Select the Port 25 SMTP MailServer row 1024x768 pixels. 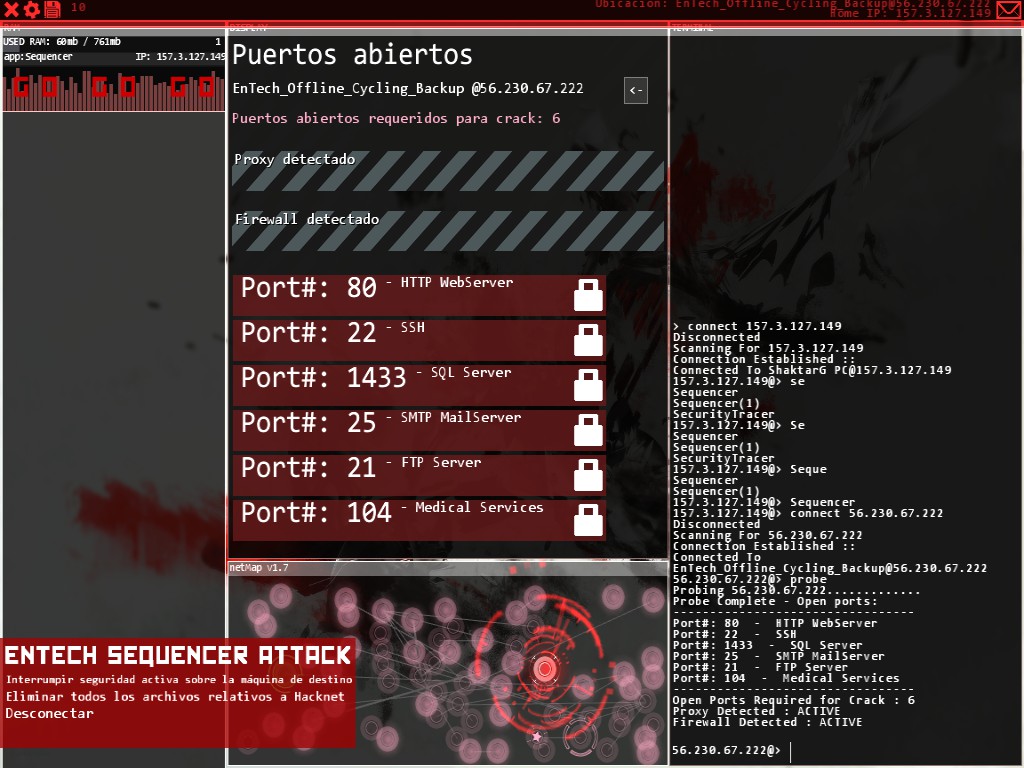[419, 430]
